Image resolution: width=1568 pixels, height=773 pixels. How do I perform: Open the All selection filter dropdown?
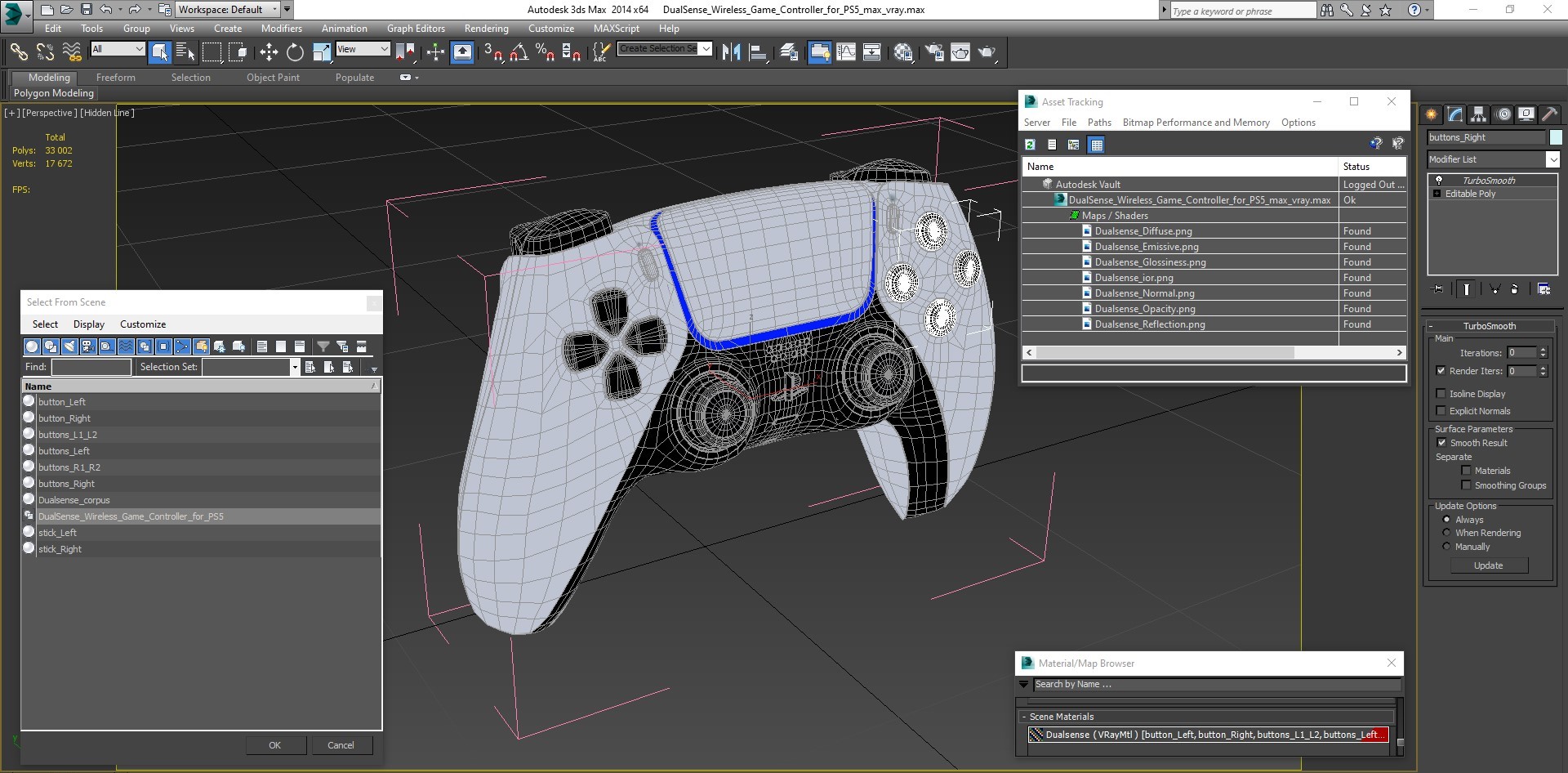118,49
